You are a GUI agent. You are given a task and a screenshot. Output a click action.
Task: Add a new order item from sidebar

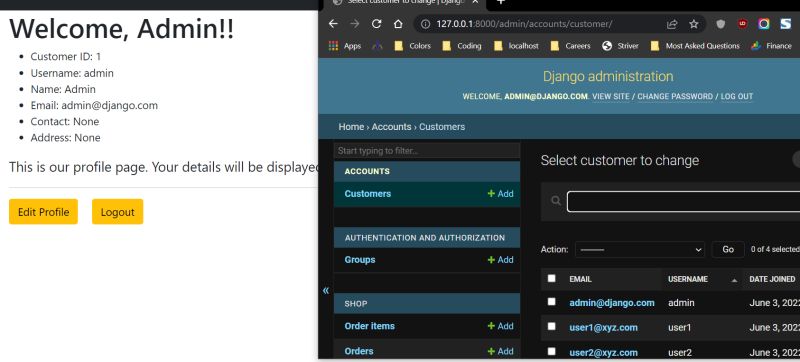tap(501, 326)
